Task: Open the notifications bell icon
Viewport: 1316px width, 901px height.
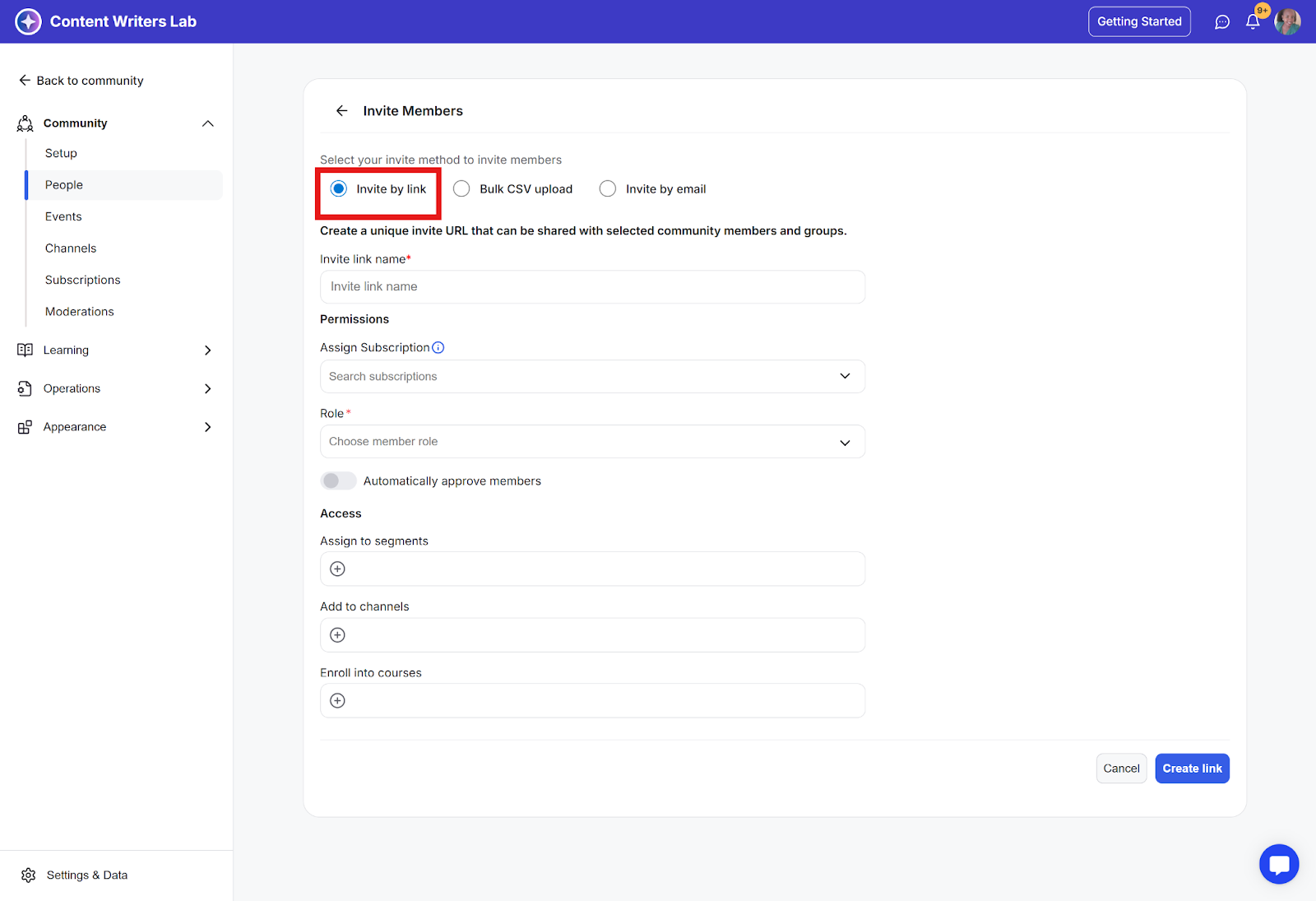Action: (1253, 22)
